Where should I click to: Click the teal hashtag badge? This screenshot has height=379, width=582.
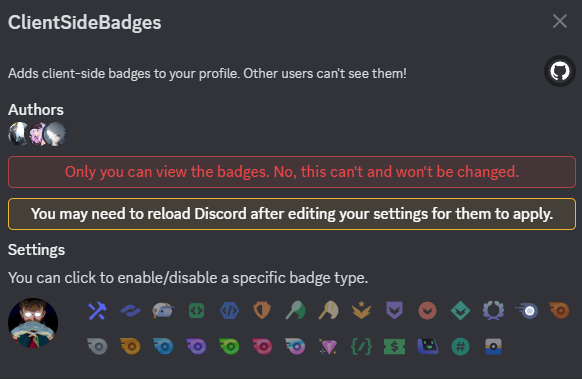point(460,347)
